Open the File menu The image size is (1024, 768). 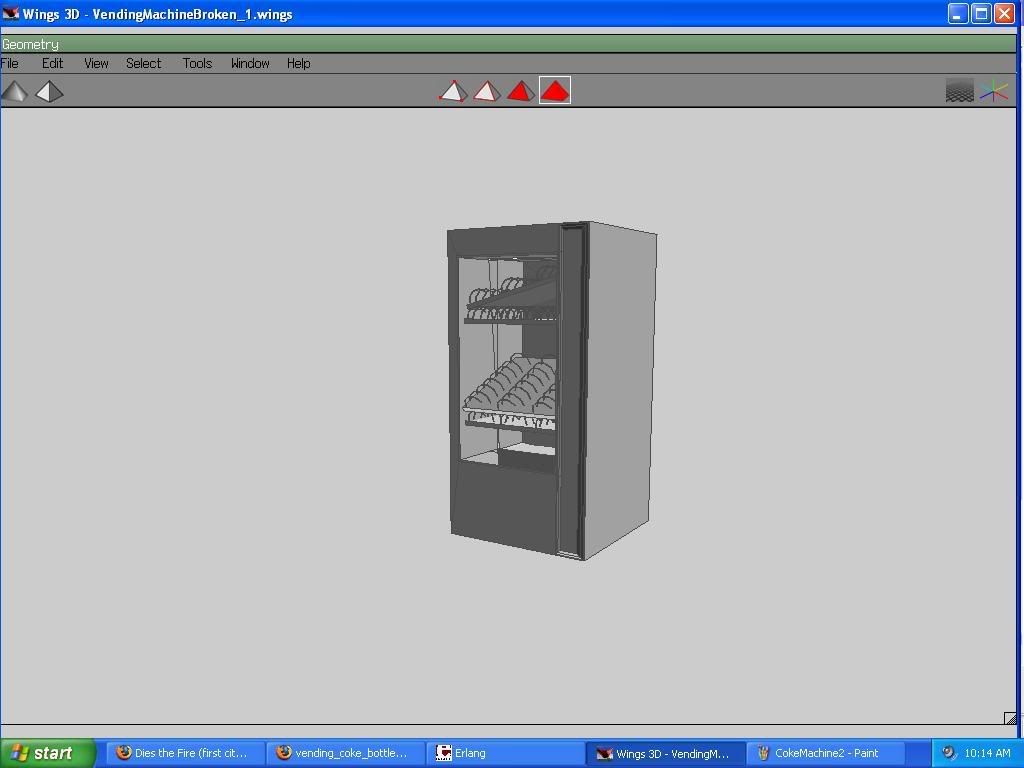point(10,63)
